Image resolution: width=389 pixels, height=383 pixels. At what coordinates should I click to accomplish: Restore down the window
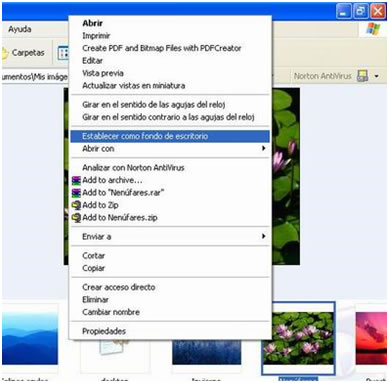pos(361,12)
